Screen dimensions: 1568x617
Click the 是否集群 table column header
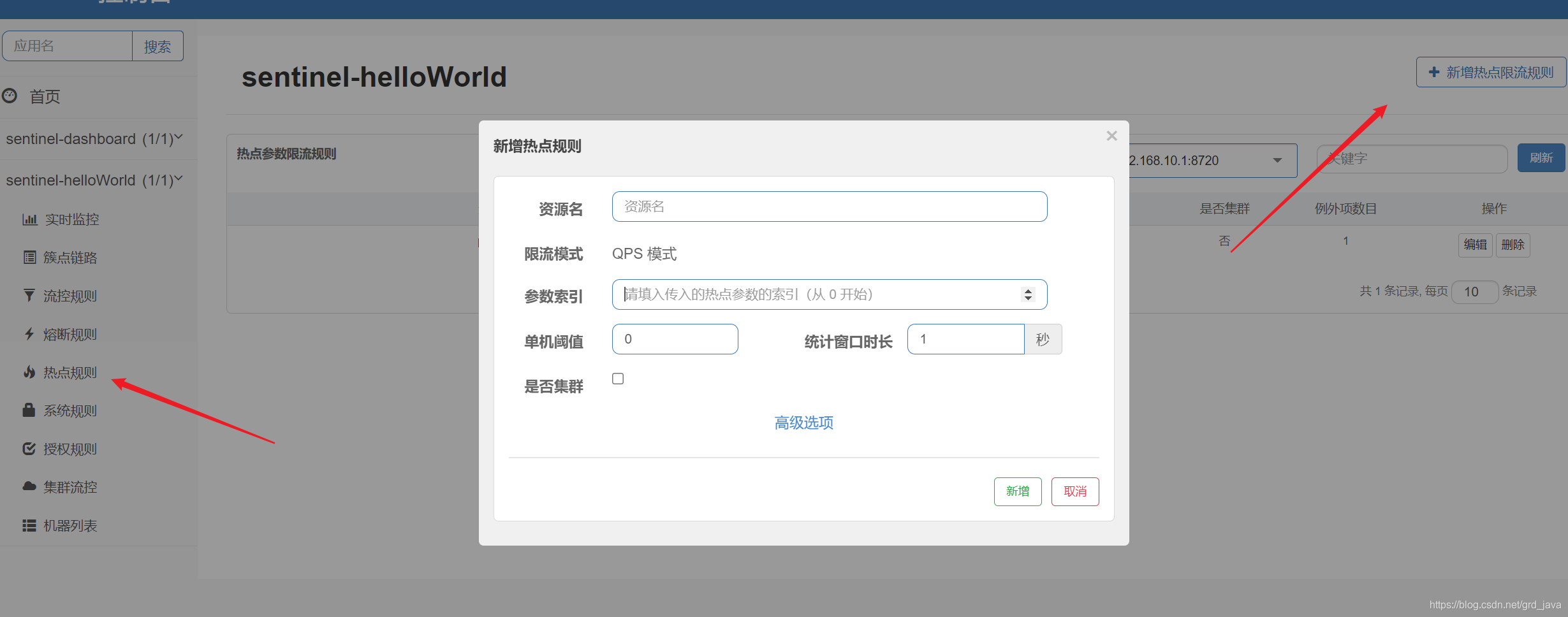tap(1224, 208)
